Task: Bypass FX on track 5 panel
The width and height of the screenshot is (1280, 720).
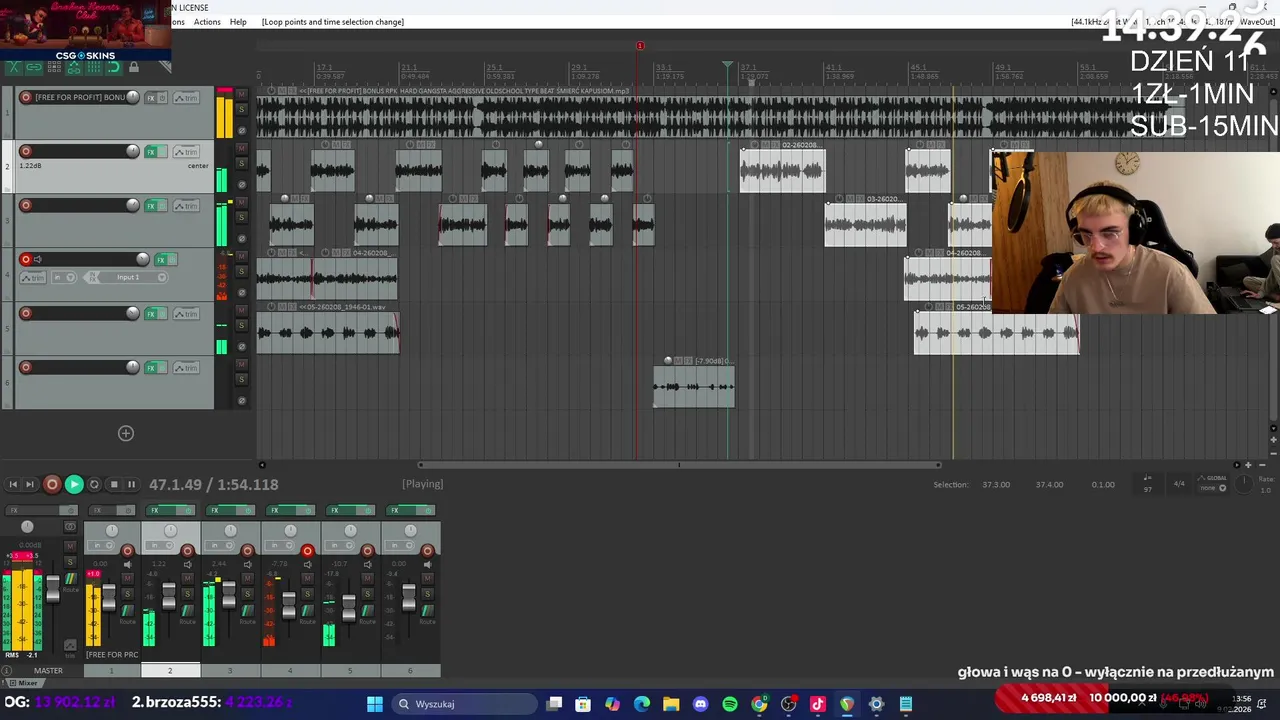Action: point(162,314)
